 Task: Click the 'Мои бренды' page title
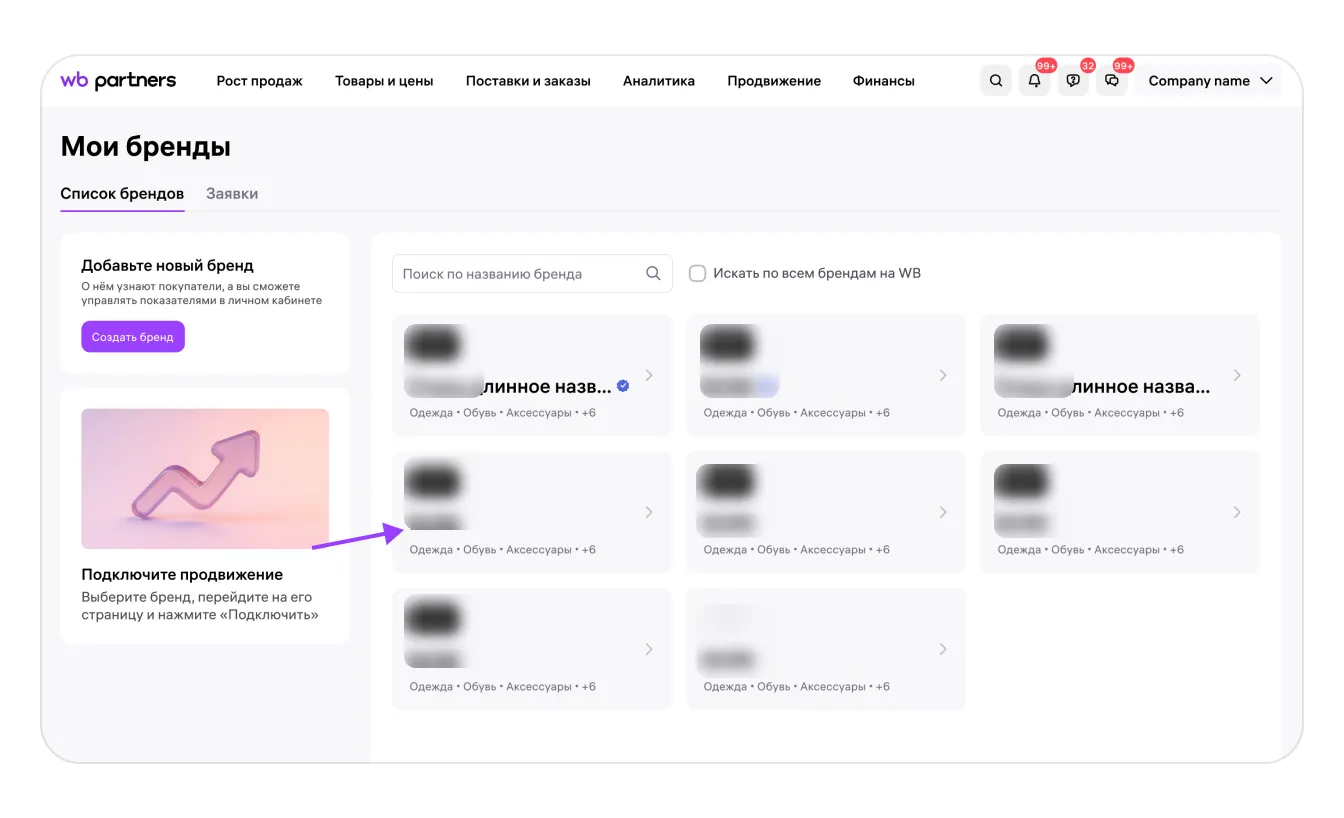click(x=146, y=147)
